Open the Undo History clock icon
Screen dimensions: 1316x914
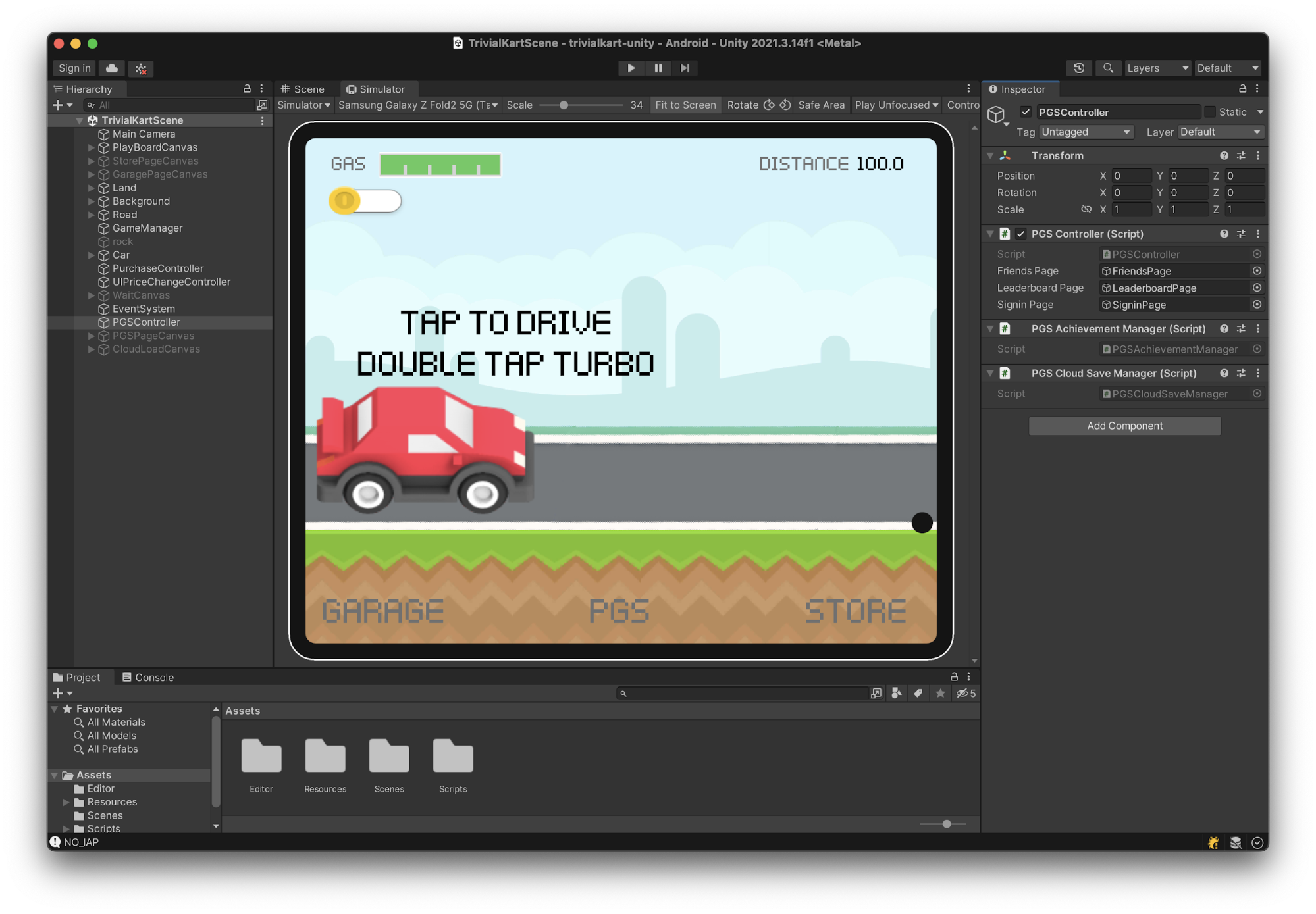(1078, 68)
